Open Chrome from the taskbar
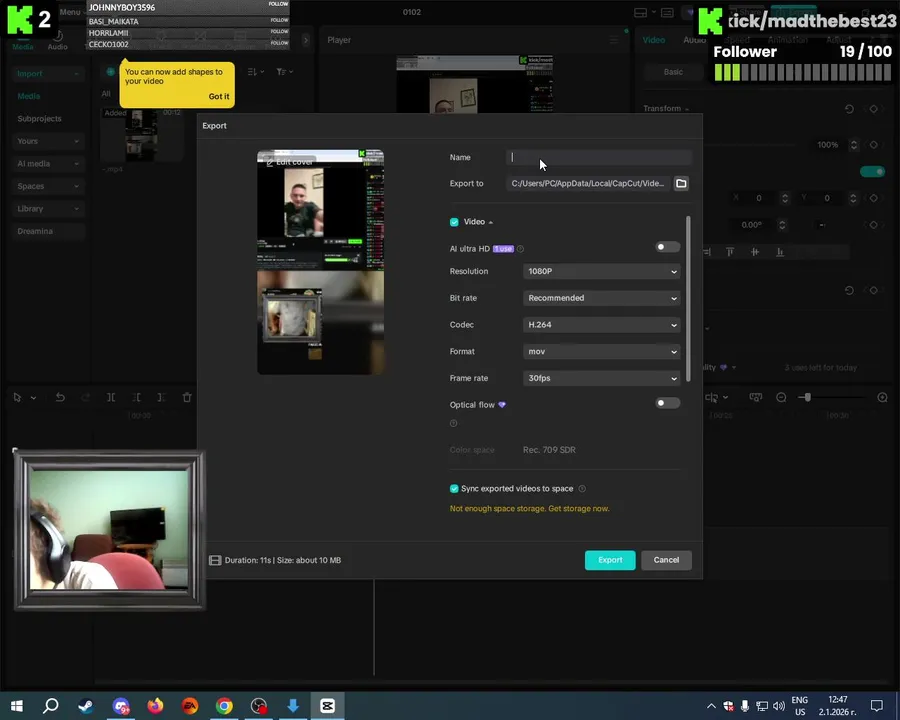This screenshot has height=720, width=900. pos(224,706)
